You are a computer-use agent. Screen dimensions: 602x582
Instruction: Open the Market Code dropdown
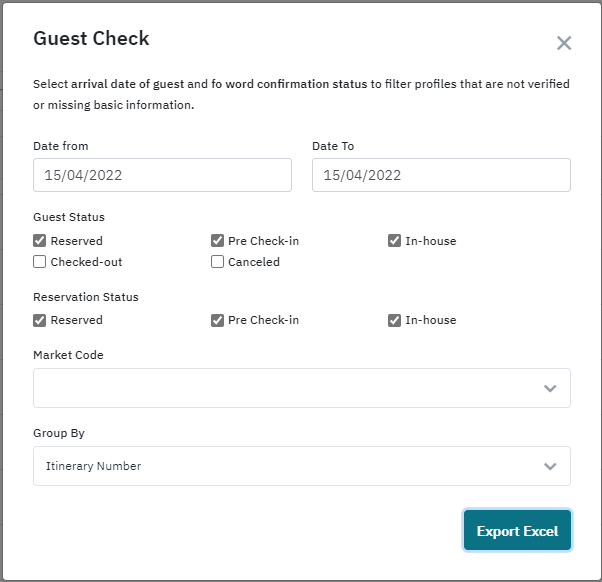[x=290, y=388]
